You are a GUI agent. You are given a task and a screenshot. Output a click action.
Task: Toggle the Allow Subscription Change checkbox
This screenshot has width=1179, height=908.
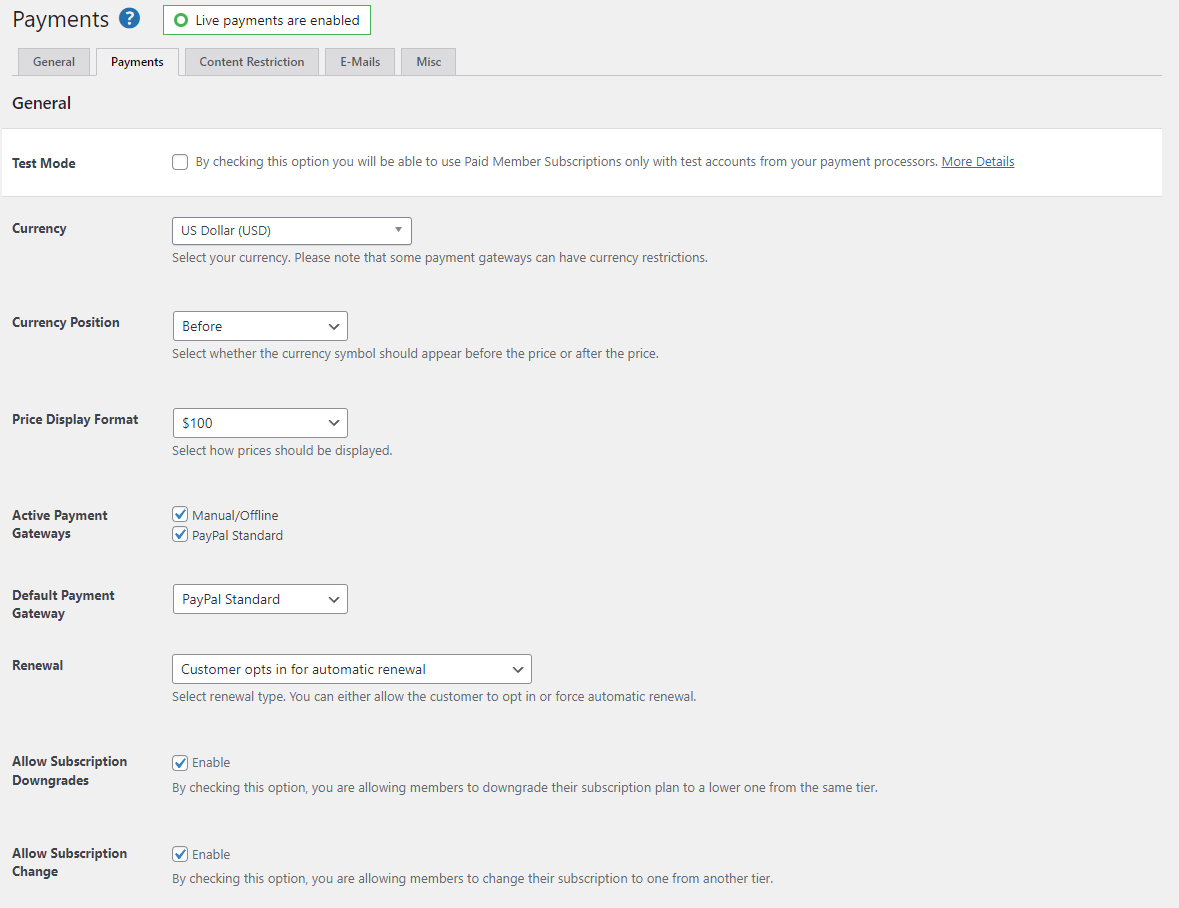(180, 855)
